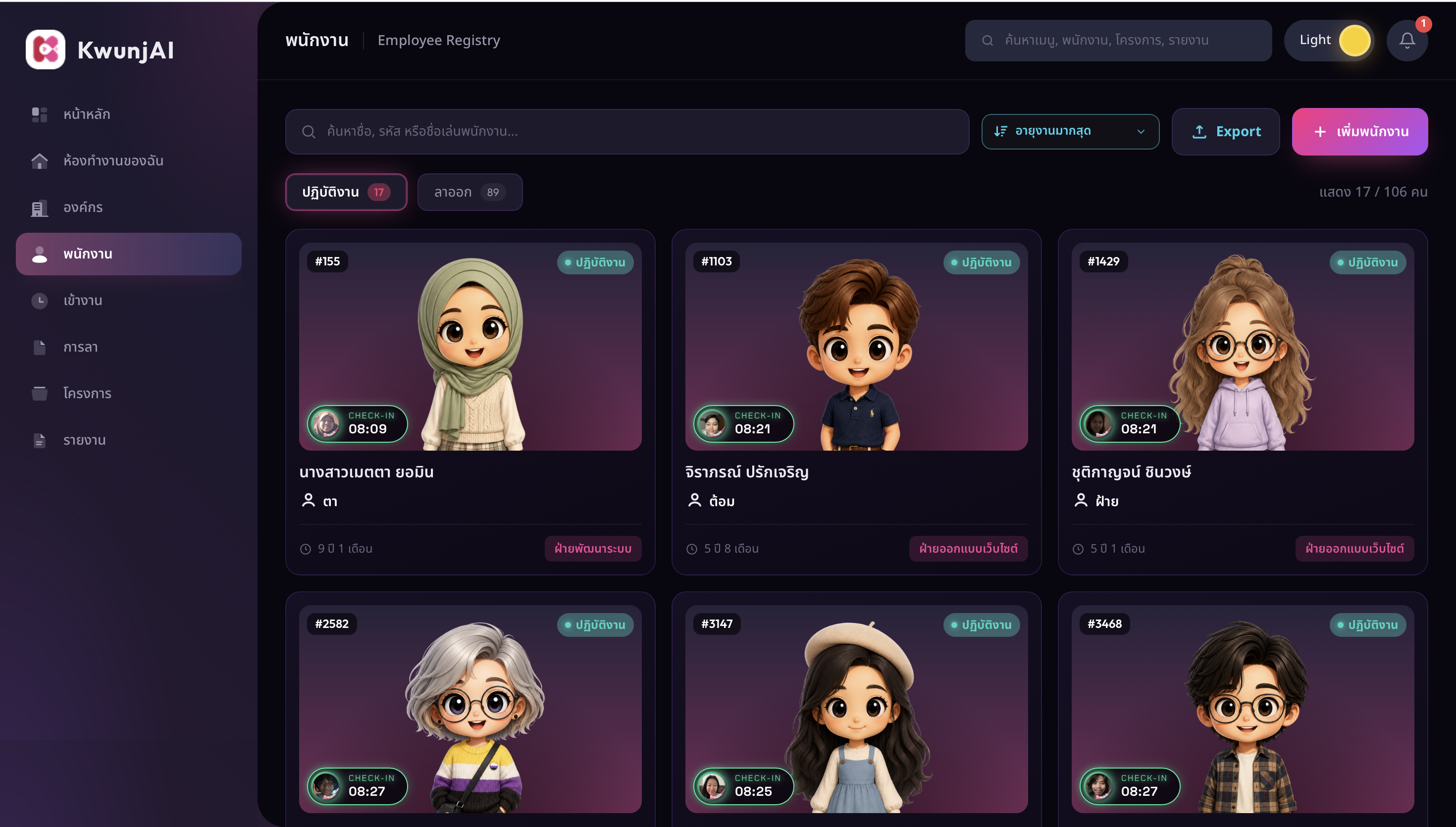
Task: Click the person icon beside nickname ตา
Action: pyautogui.click(x=309, y=500)
